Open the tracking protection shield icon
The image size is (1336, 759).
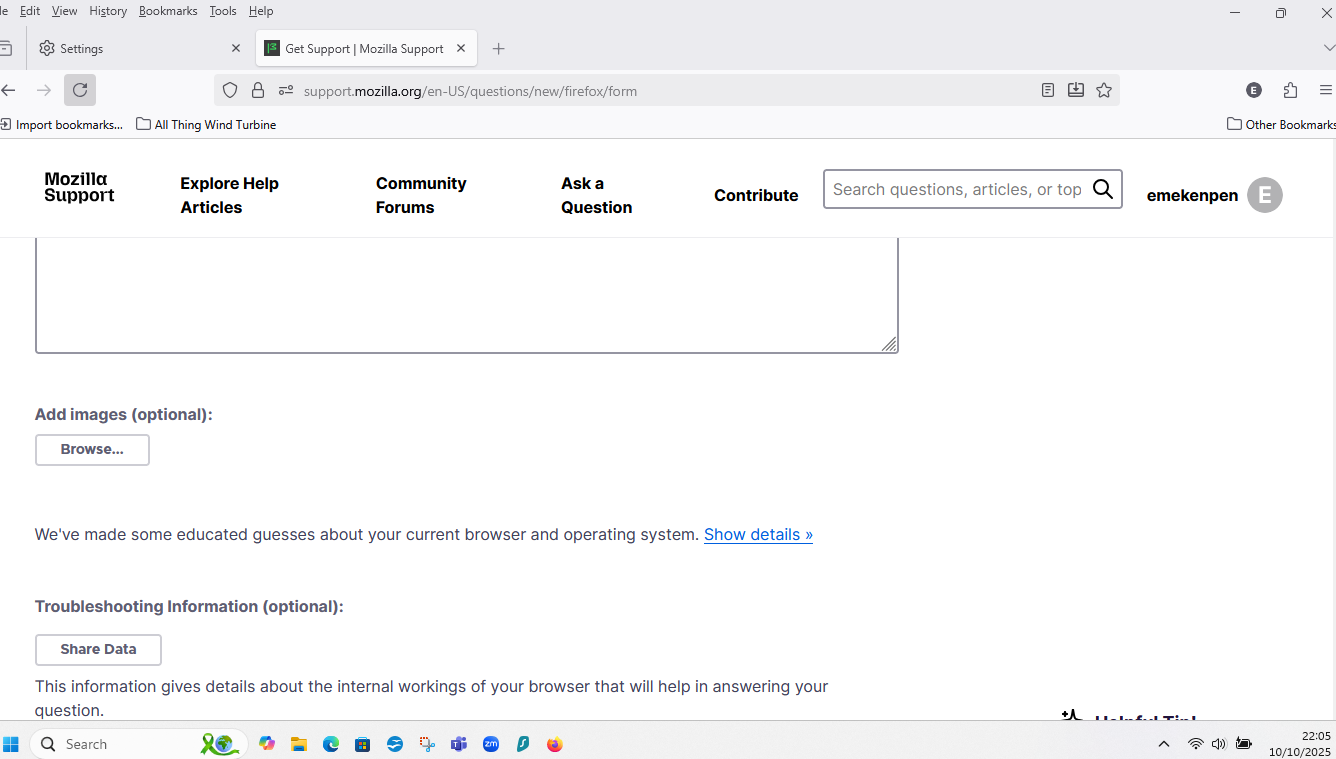[230, 91]
